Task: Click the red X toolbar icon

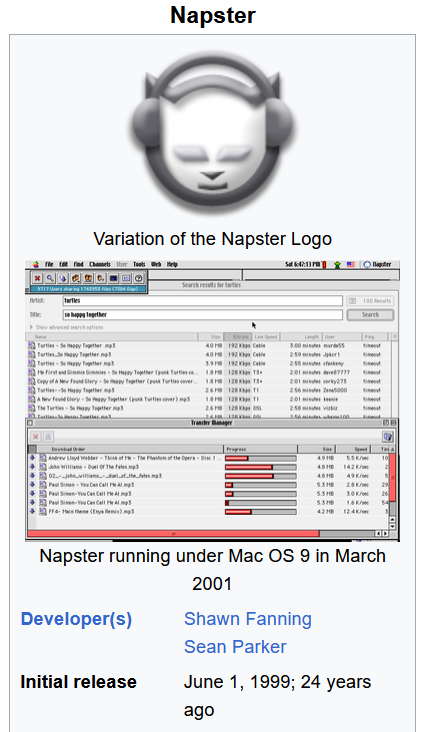Action: coord(37,278)
